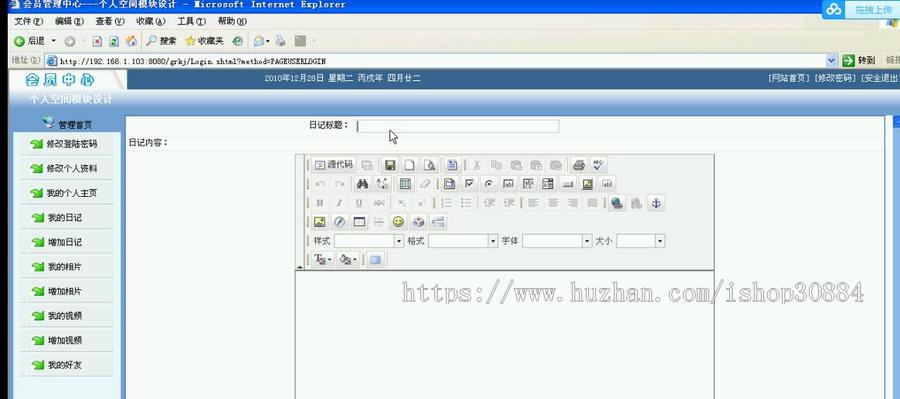Click the Smiley face icon
This screenshot has width=900, height=399.
(x=398, y=222)
